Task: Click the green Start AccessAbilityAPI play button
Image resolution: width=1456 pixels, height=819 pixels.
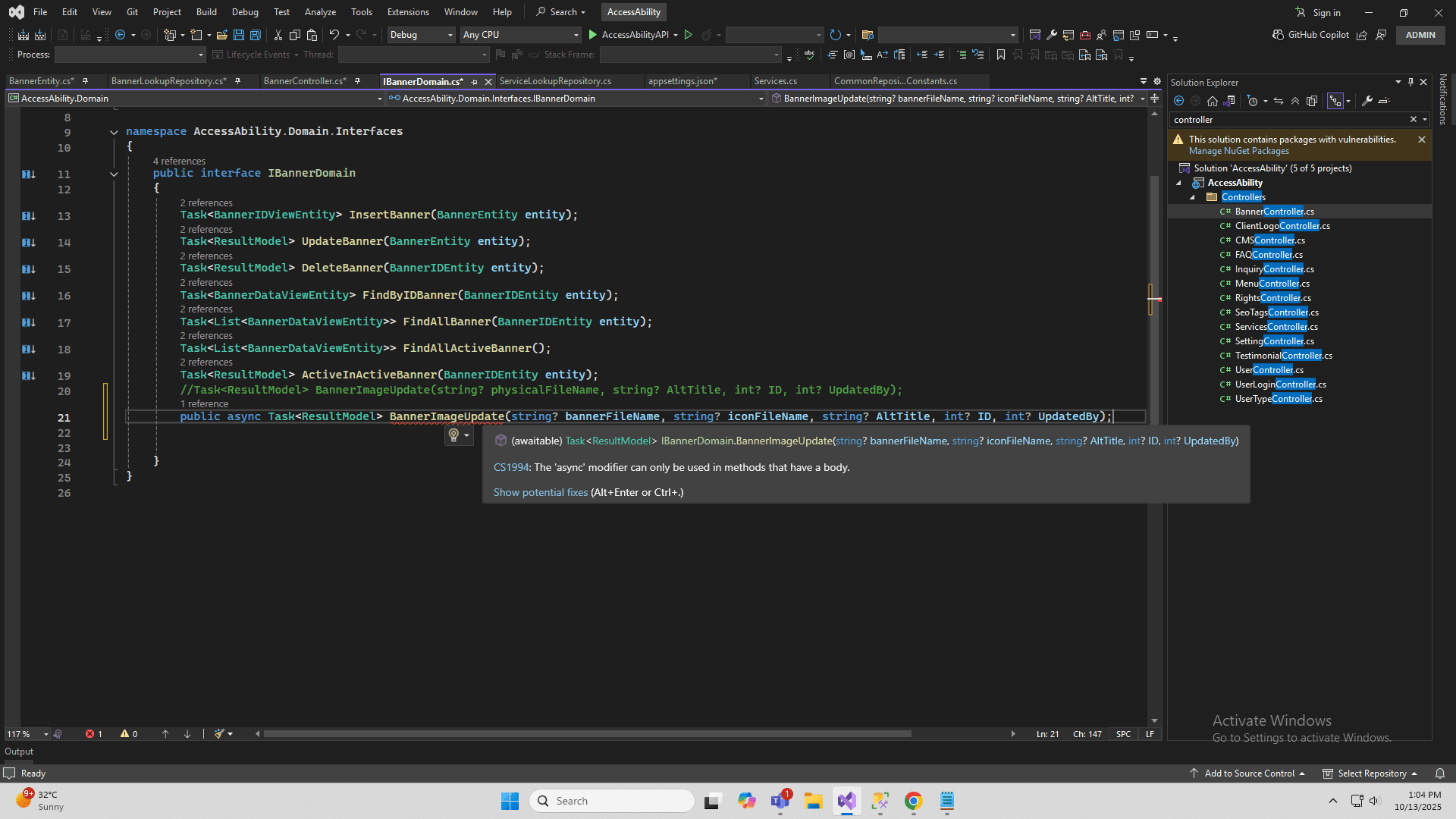Action: coord(593,35)
